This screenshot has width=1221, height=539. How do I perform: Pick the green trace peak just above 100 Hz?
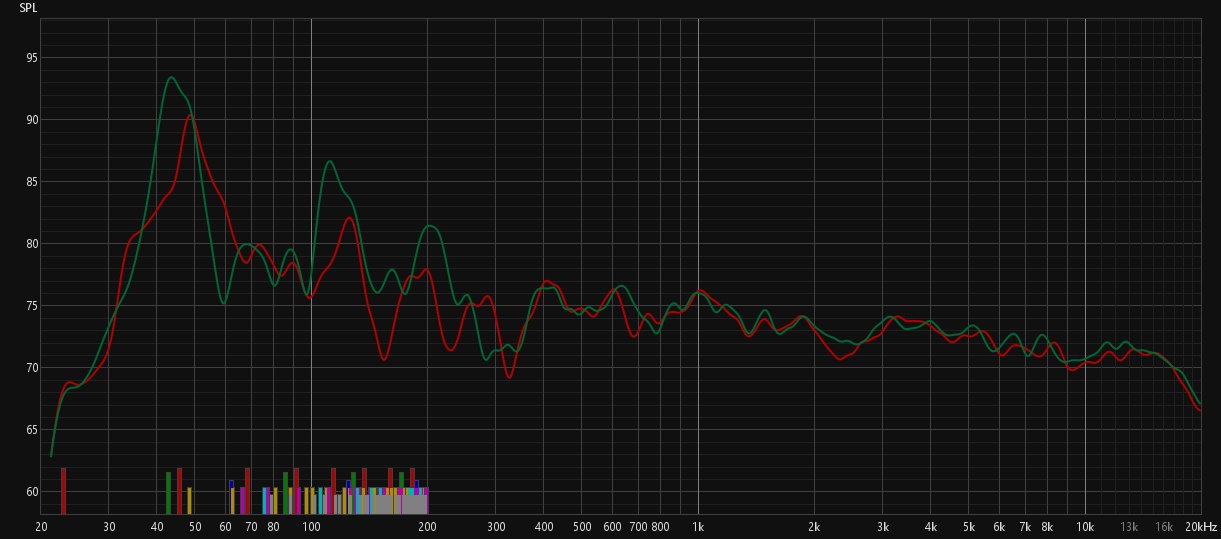pyautogui.click(x=329, y=161)
